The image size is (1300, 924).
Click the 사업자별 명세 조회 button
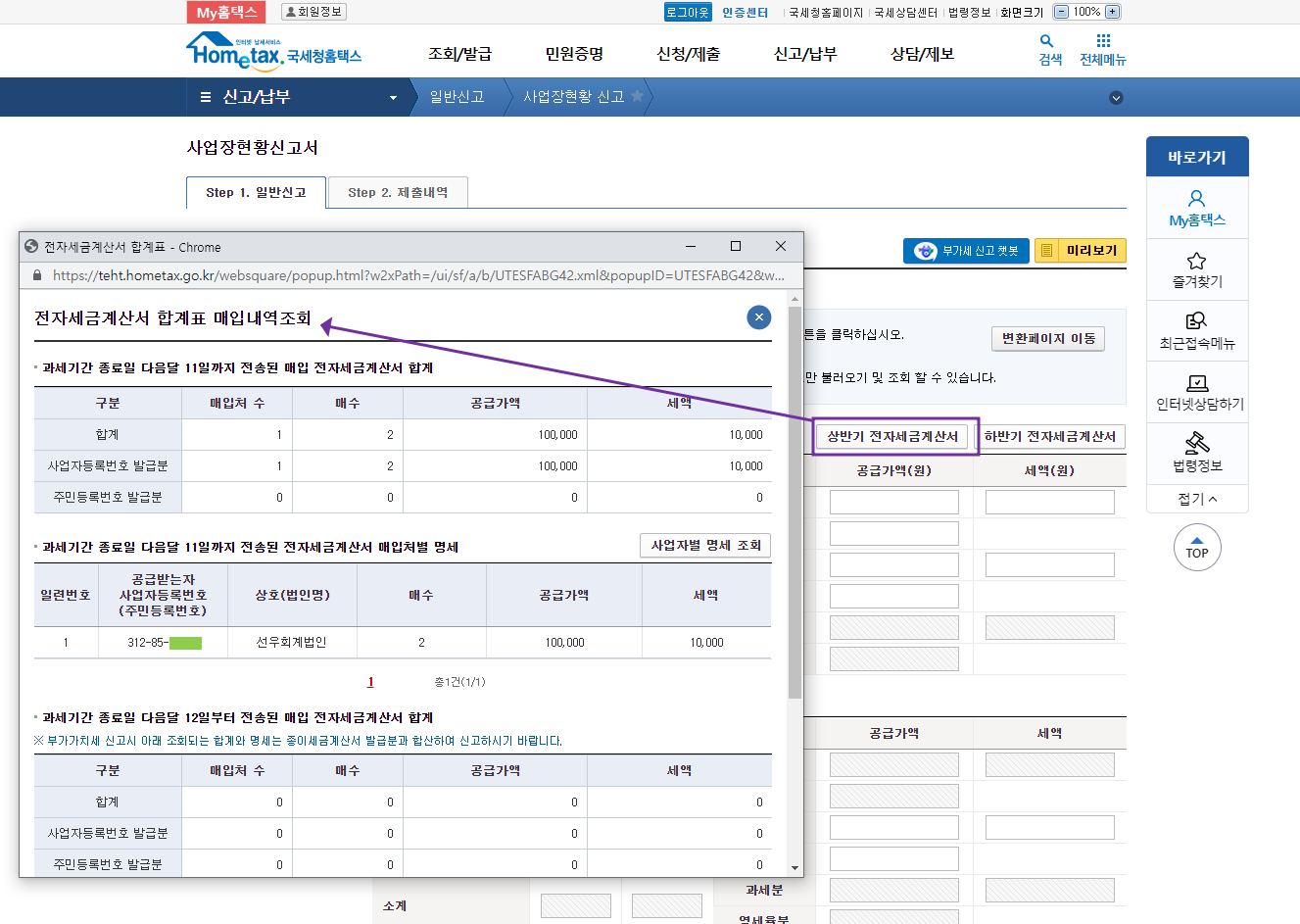[x=705, y=546]
